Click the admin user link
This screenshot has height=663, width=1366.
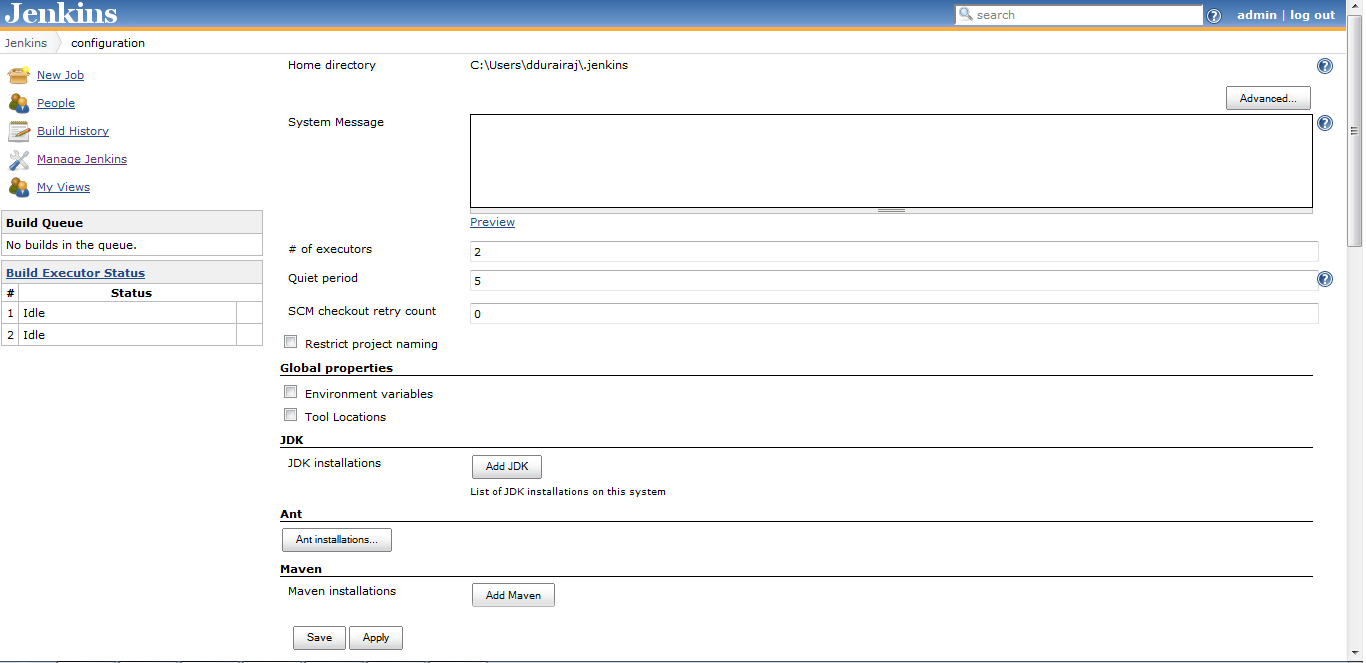click(x=1257, y=15)
